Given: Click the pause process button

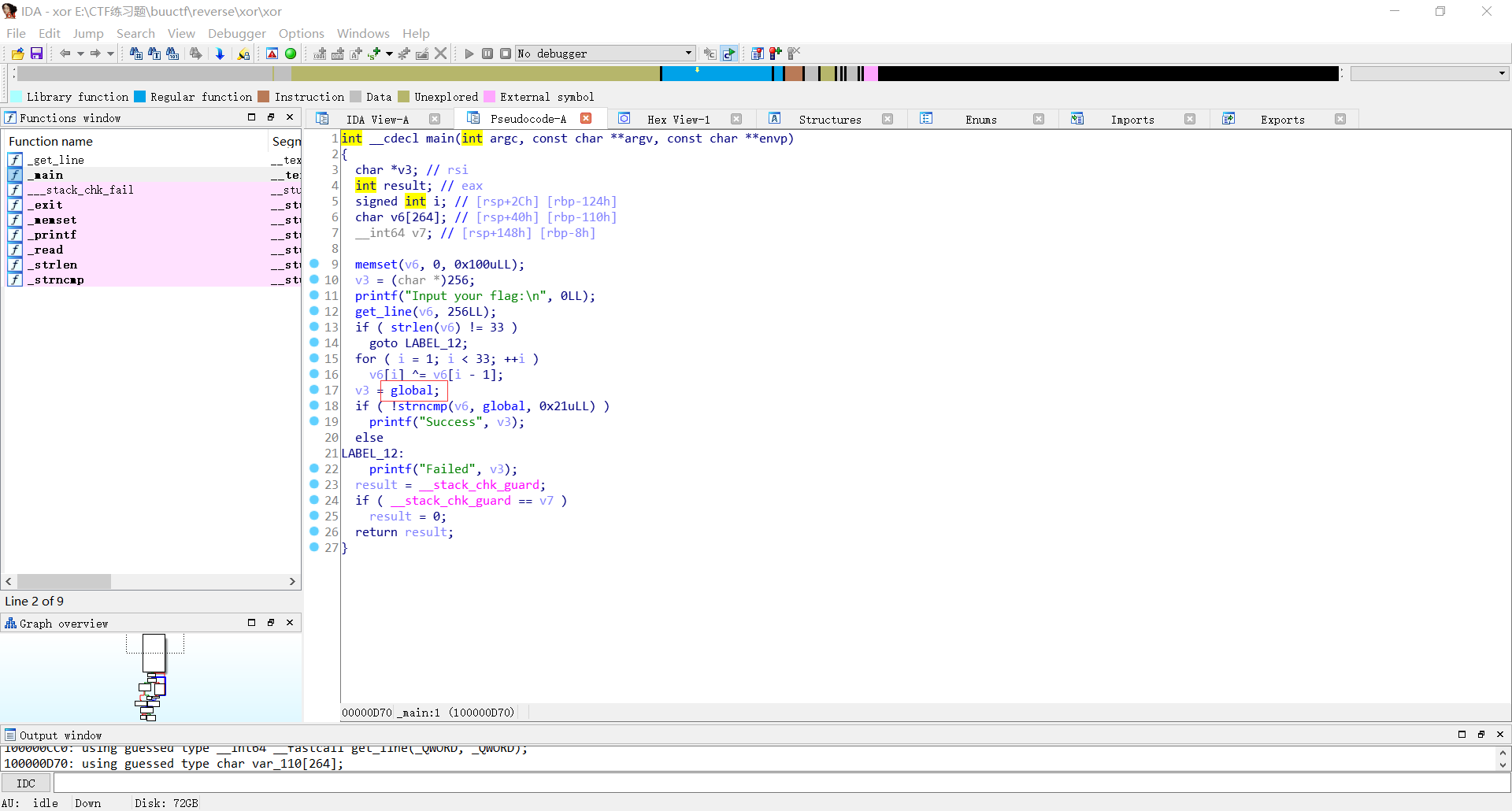Looking at the screenshot, I should click(x=487, y=54).
